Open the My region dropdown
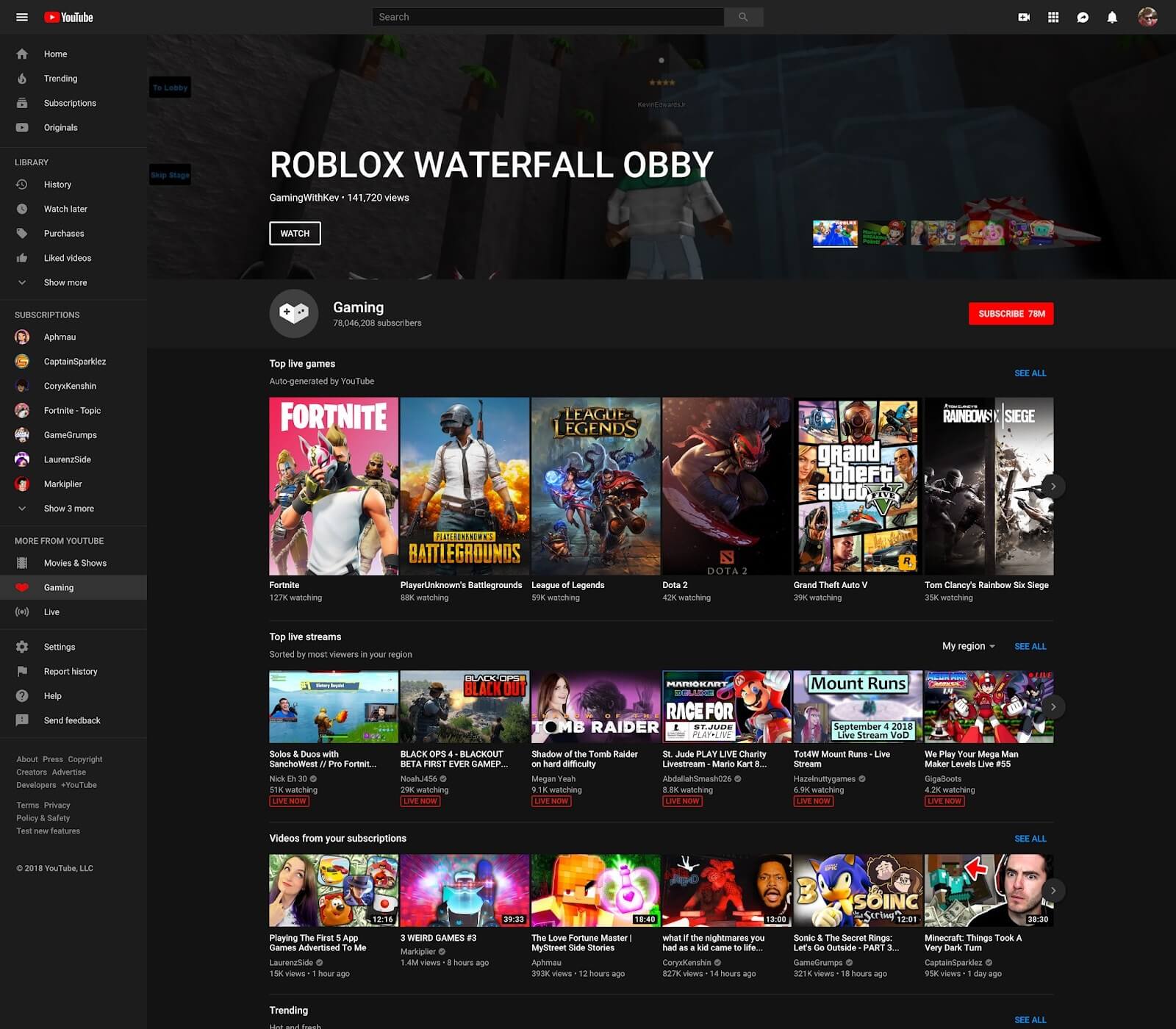1176x1029 pixels. (967, 646)
